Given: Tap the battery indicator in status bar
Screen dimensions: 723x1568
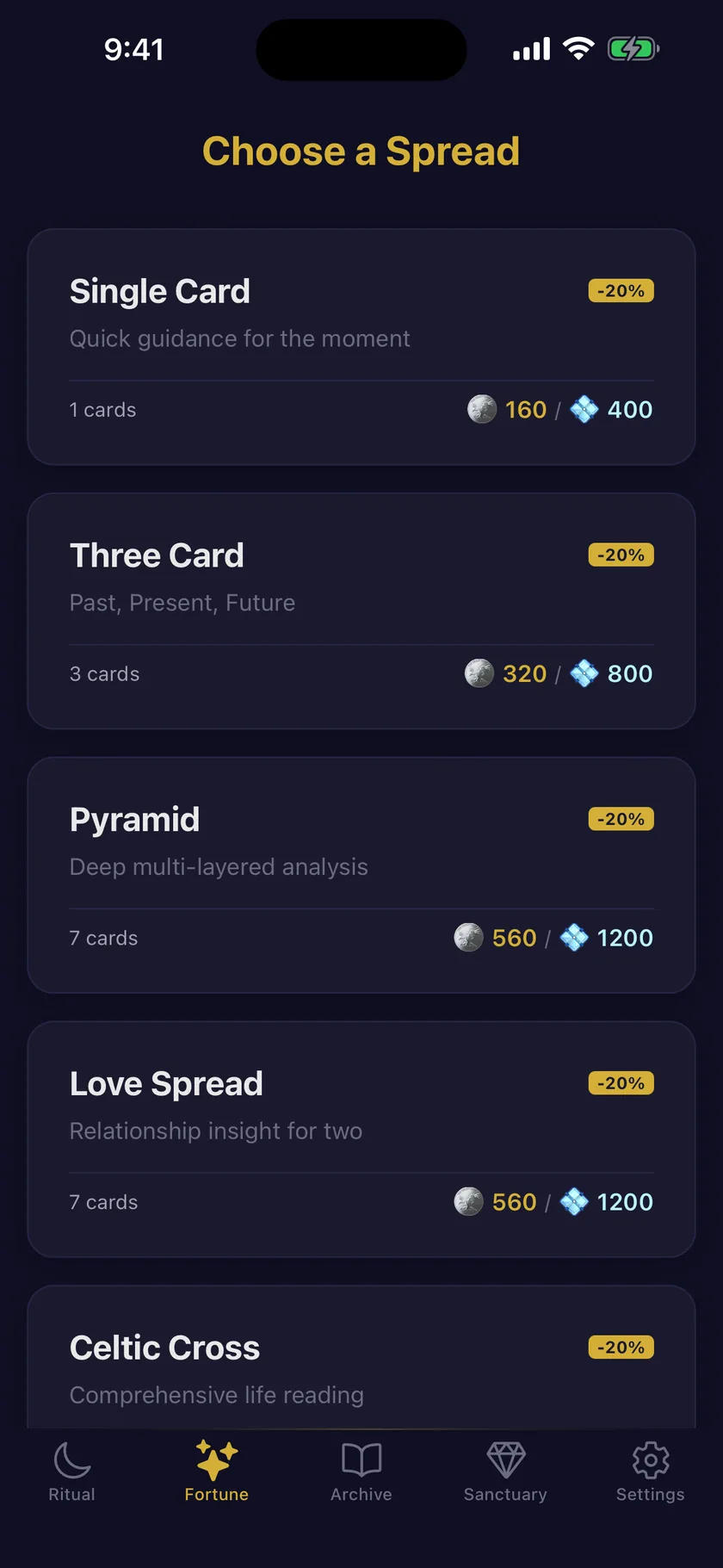Looking at the screenshot, I should [633, 49].
